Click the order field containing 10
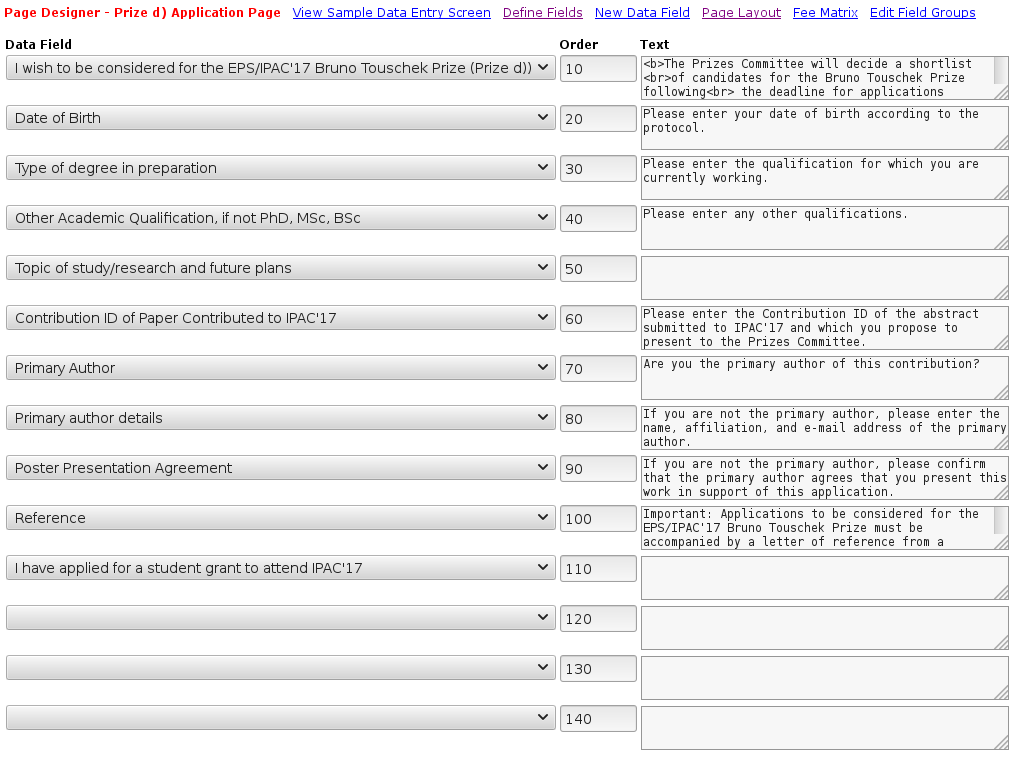 (598, 68)
